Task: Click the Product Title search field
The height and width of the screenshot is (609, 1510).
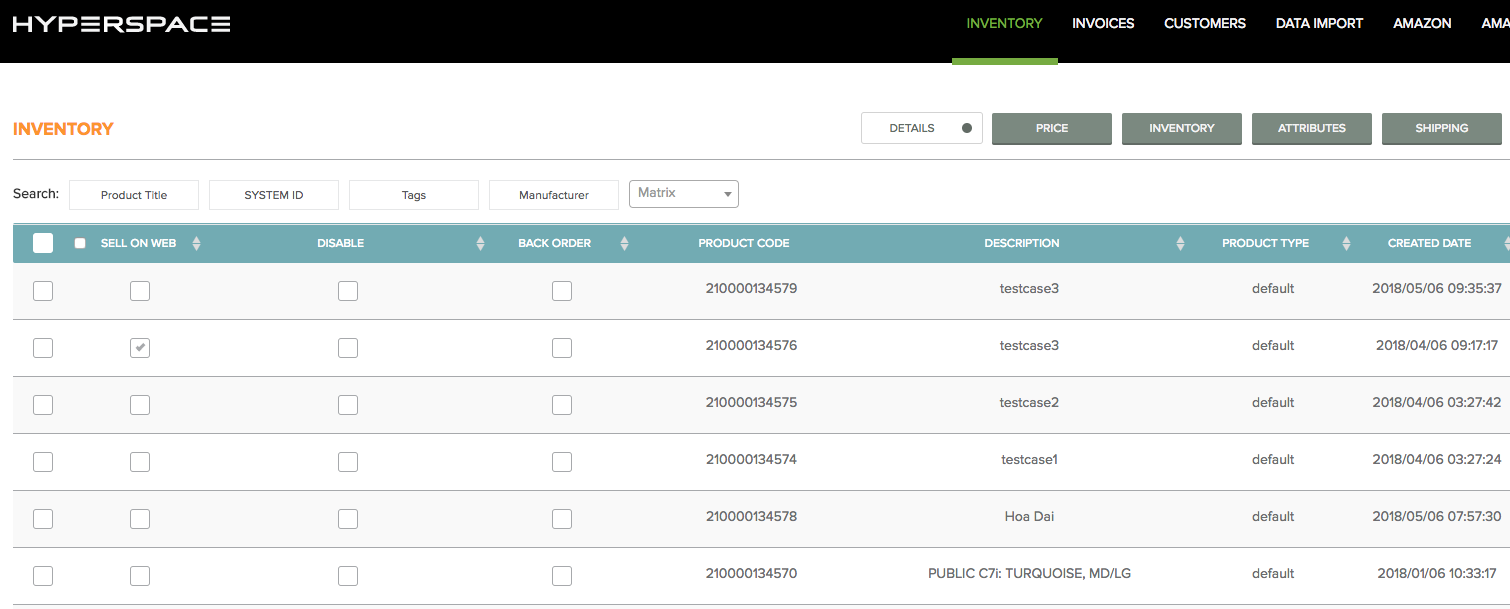Action: point(134,195)
